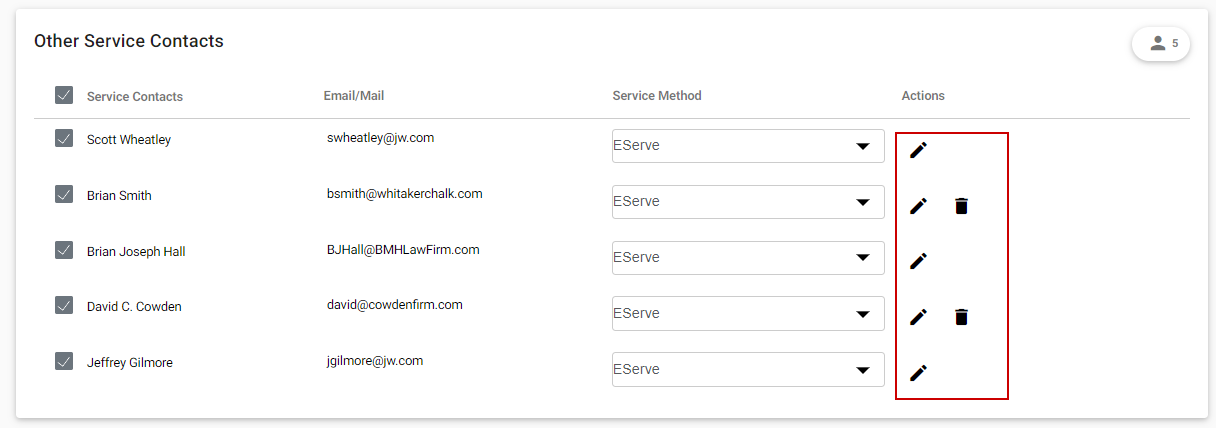
Task: Delete Brian Smith with trash icon
Action: 961,206
